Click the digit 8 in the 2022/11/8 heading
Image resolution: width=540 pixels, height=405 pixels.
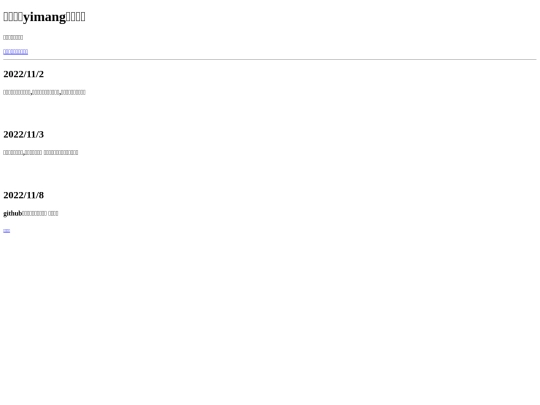click(x=41, y=195)
